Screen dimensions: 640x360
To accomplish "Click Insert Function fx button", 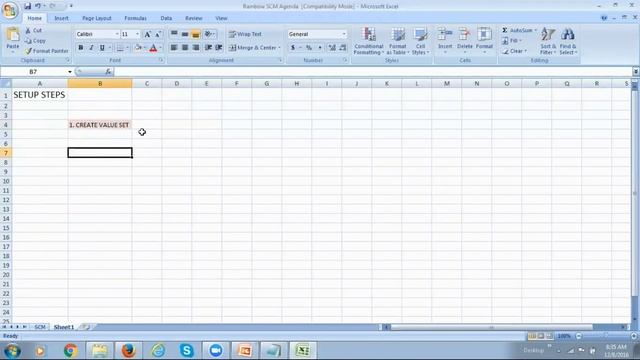I will pos(108,72).
